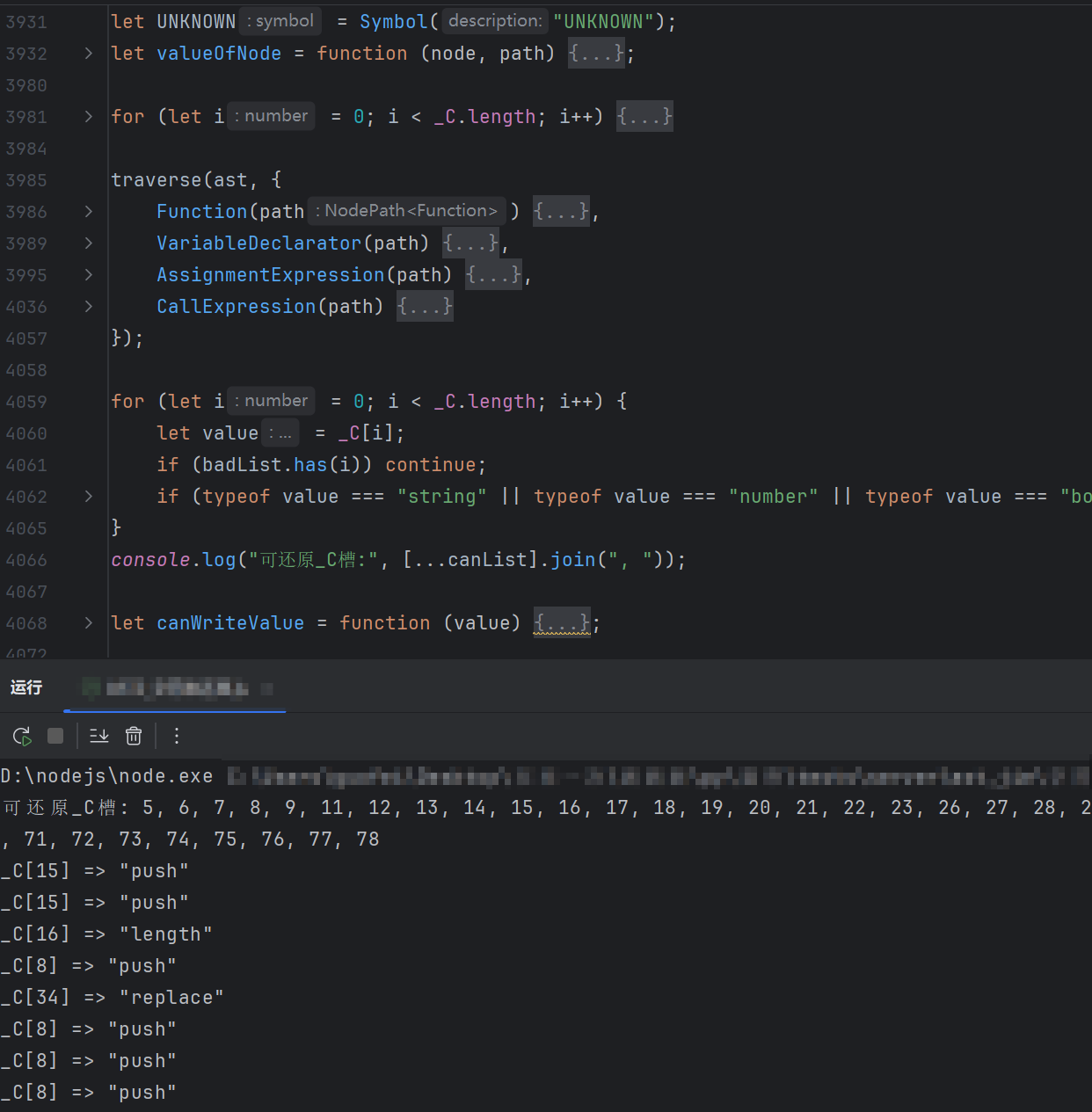Screen dimensions: 1092x1112
Task: Click the last '_C[8] => "push"' output
Action: tap(88, 1093)
